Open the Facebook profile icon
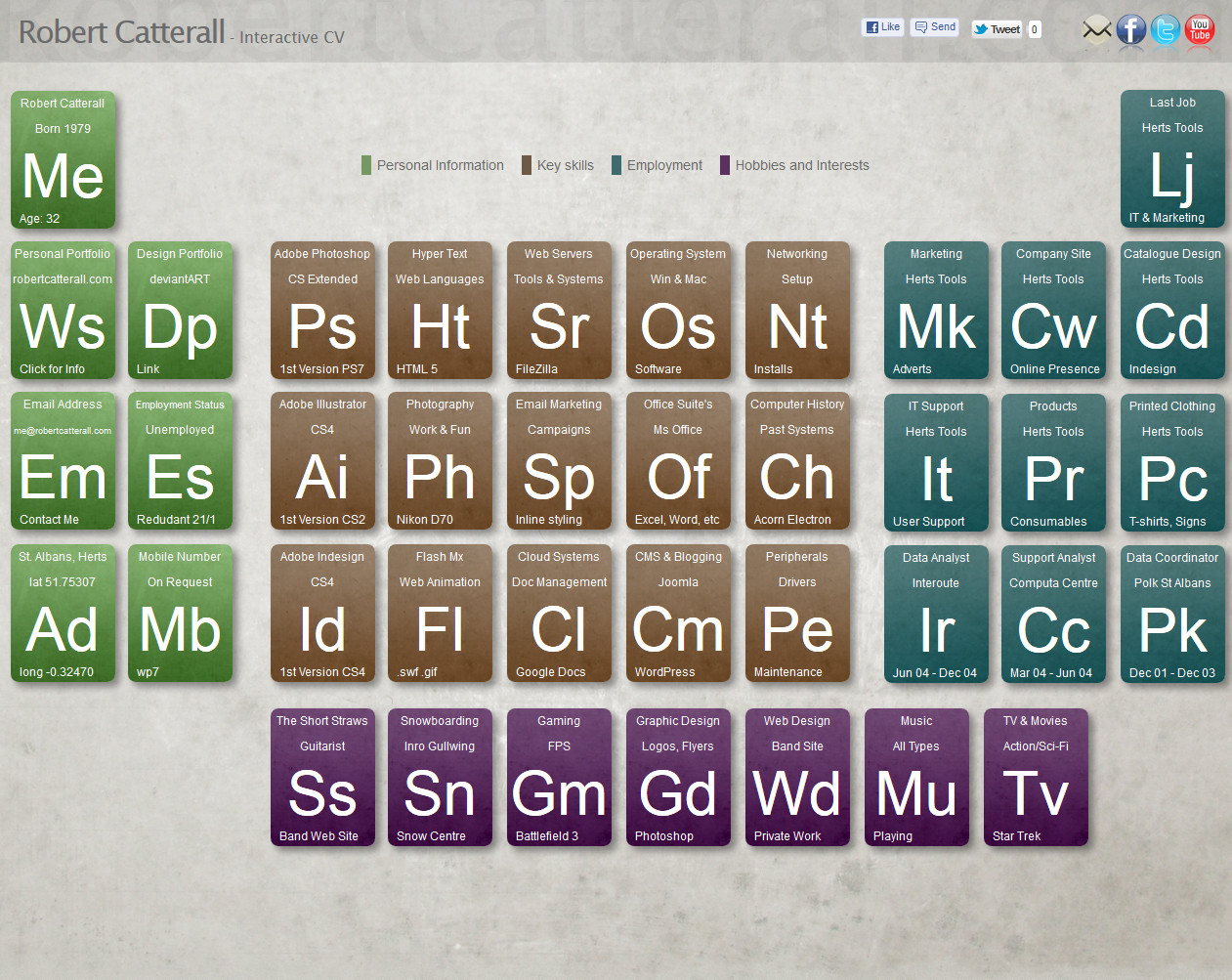 click(x=1131, y=29)
